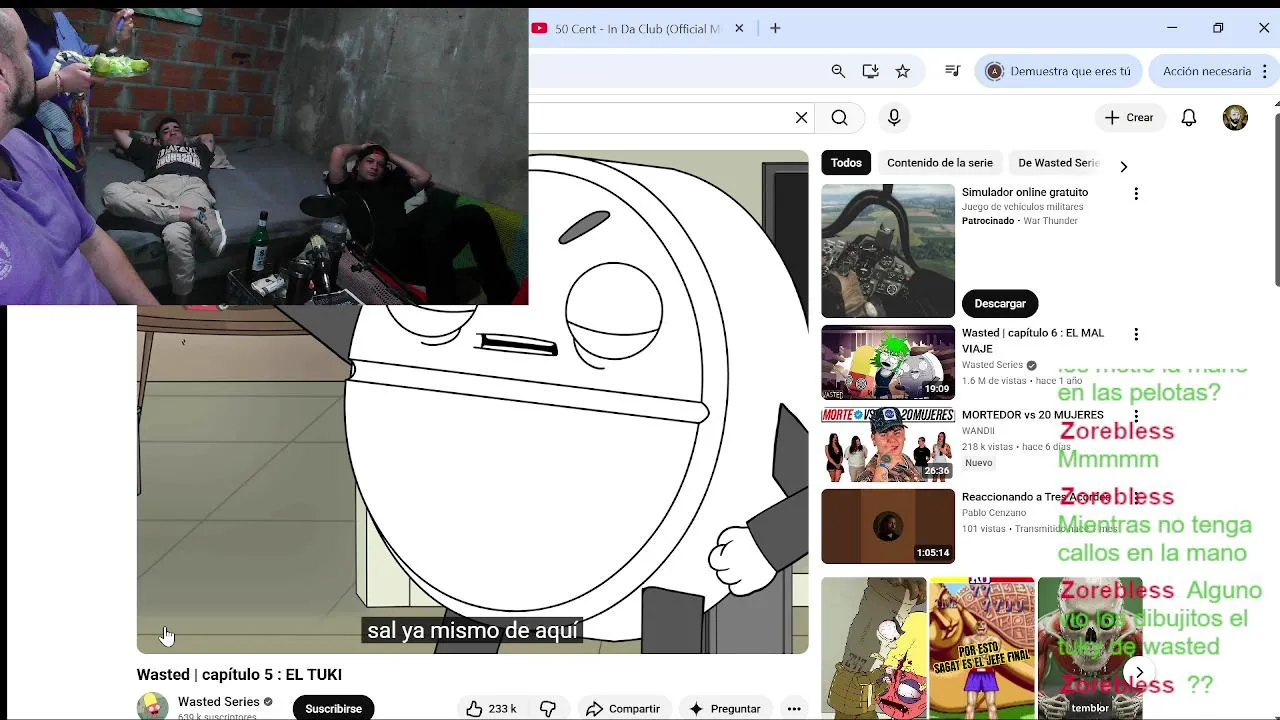
Task: Click the Suscribirse button
Action: coord(333,708)
